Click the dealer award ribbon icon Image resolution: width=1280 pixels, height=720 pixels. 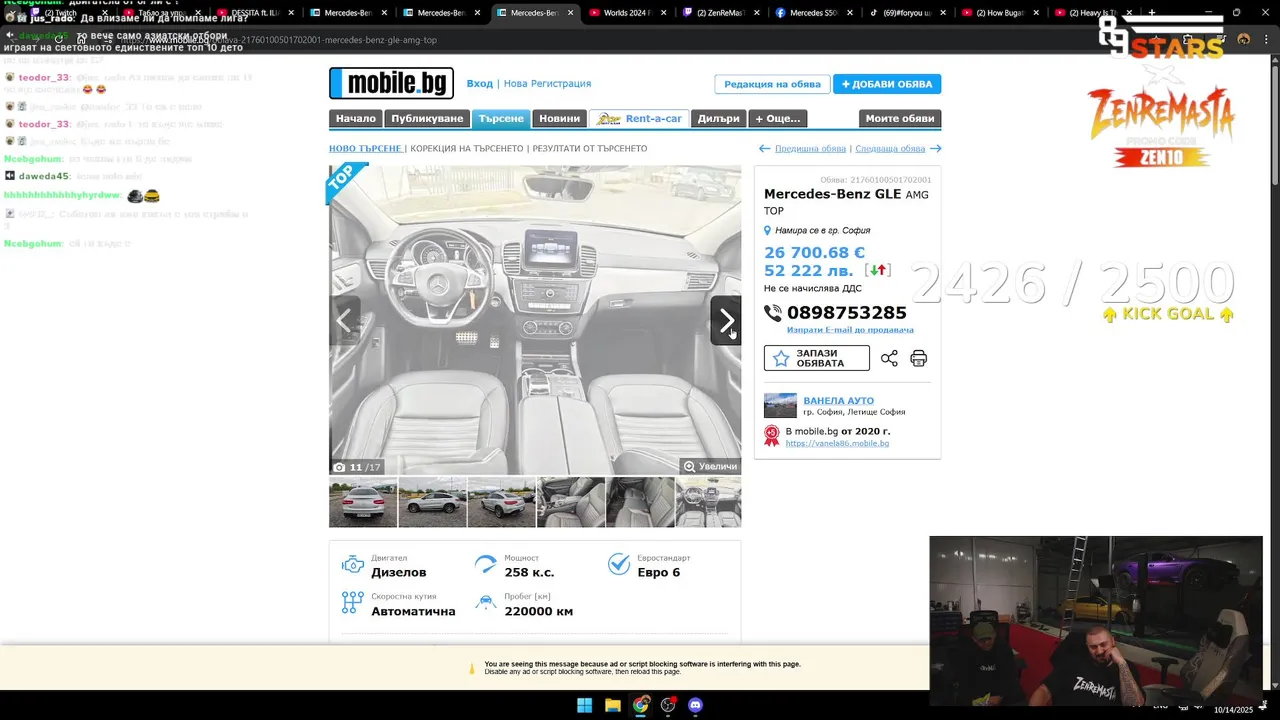point(772,436)
